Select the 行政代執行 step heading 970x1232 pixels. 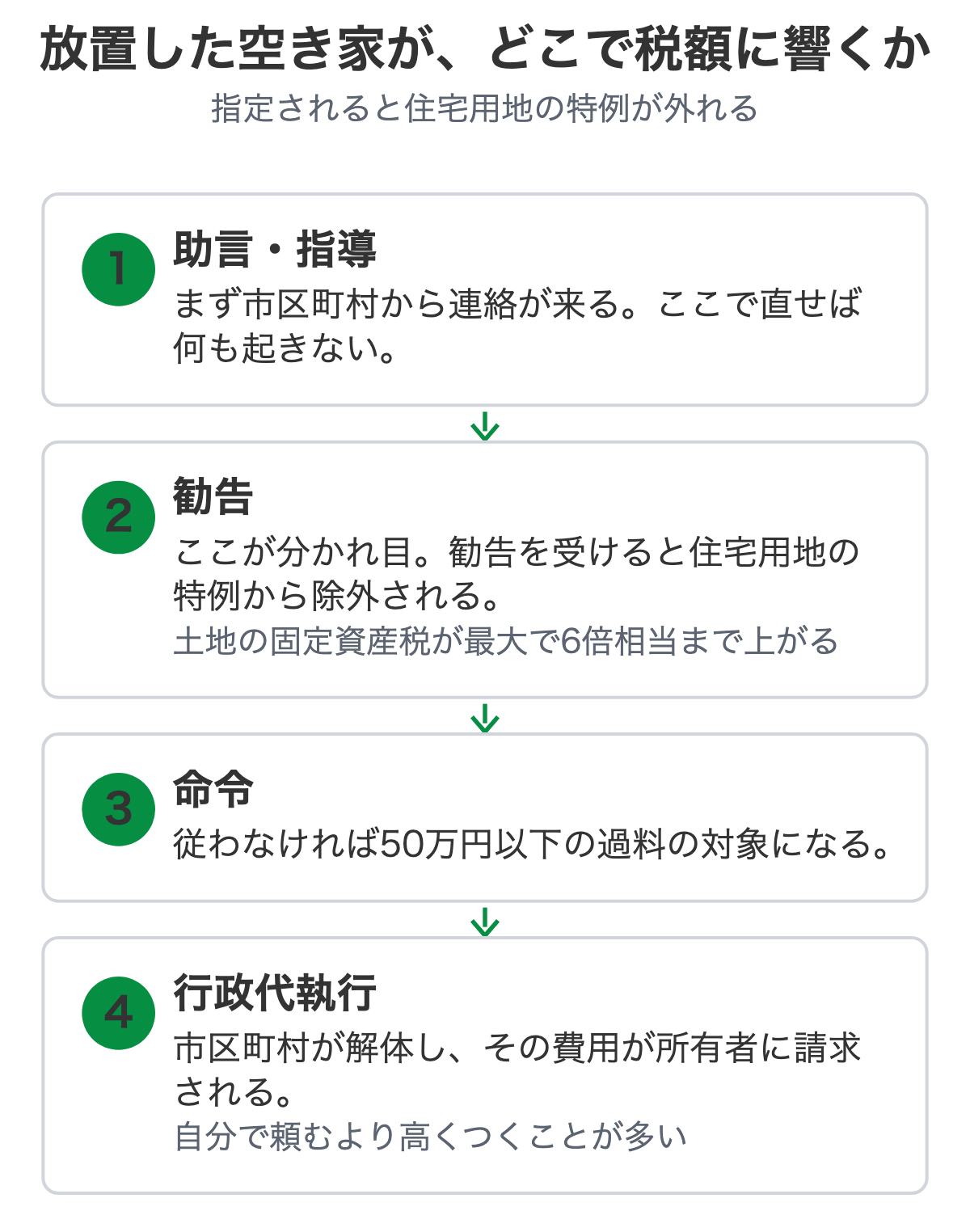(275, 993)
